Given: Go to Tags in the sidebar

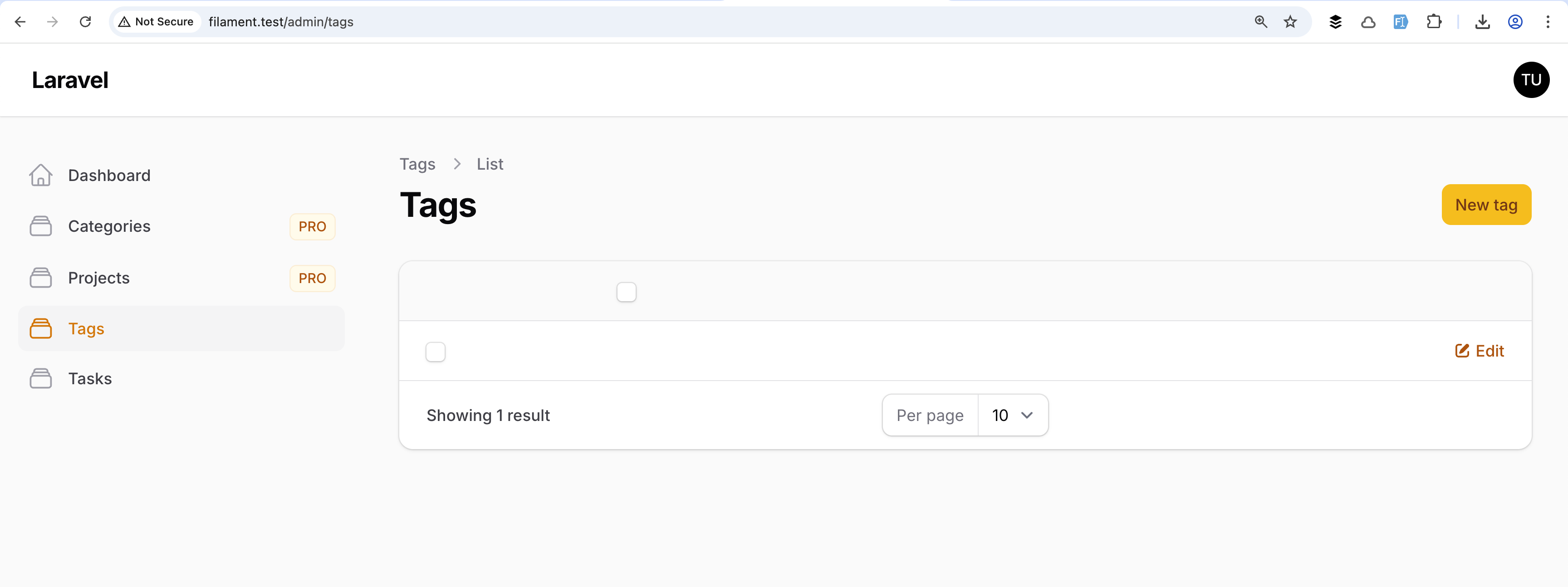Looking at the screenshot, I should click(x=87, y=328).
